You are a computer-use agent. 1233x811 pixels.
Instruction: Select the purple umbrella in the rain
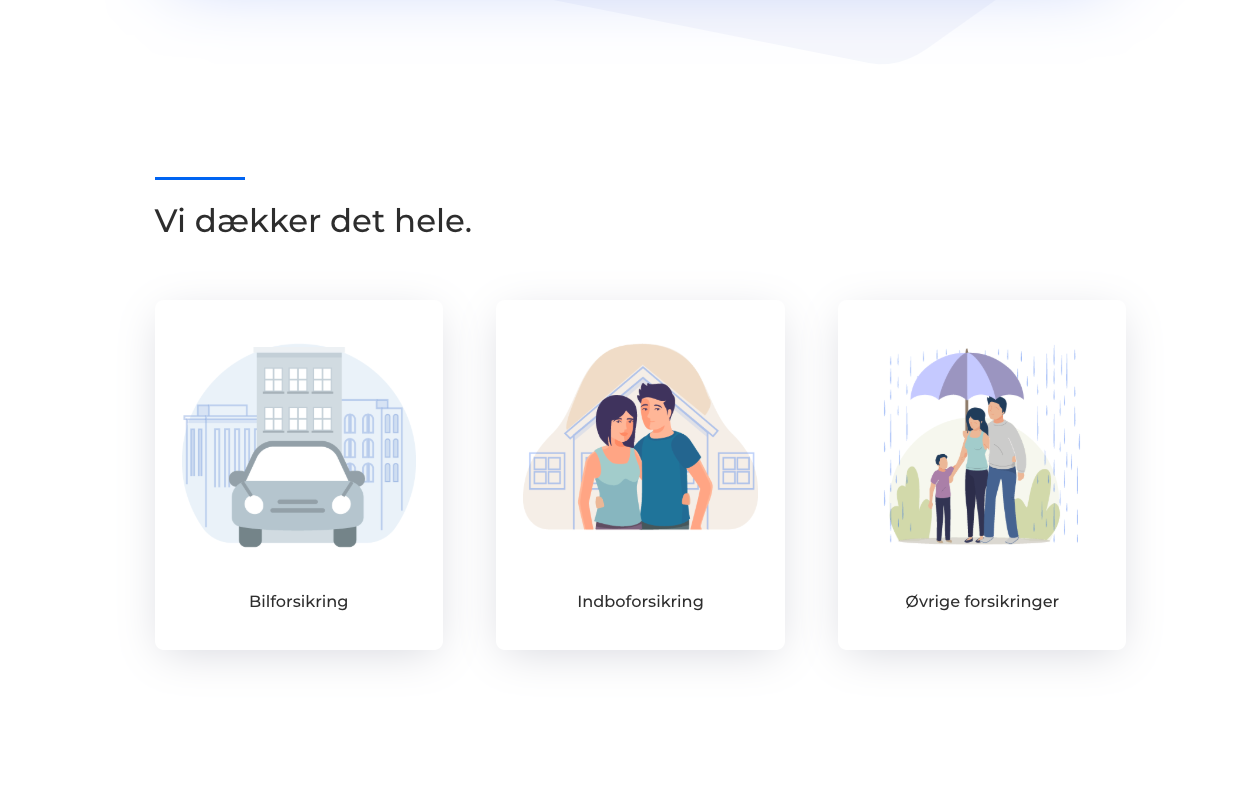pyautogui.click(x=966, y=374)
